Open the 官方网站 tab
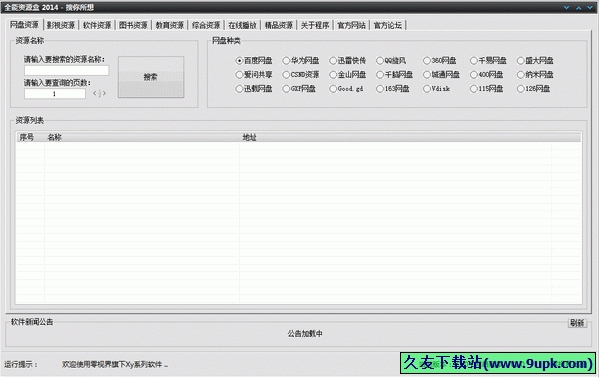 click(351, 25)
